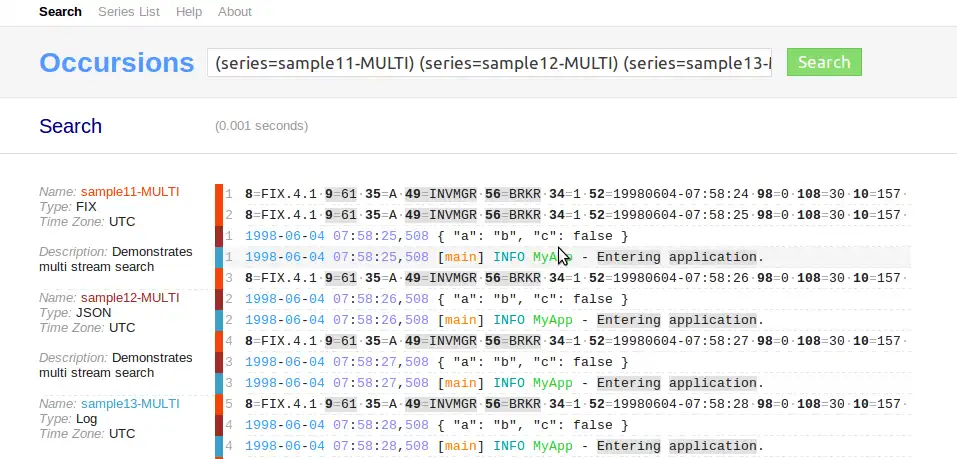Click dark red color bar of first JSON row
The image size is (957, 459).
[x=219, y=236]
